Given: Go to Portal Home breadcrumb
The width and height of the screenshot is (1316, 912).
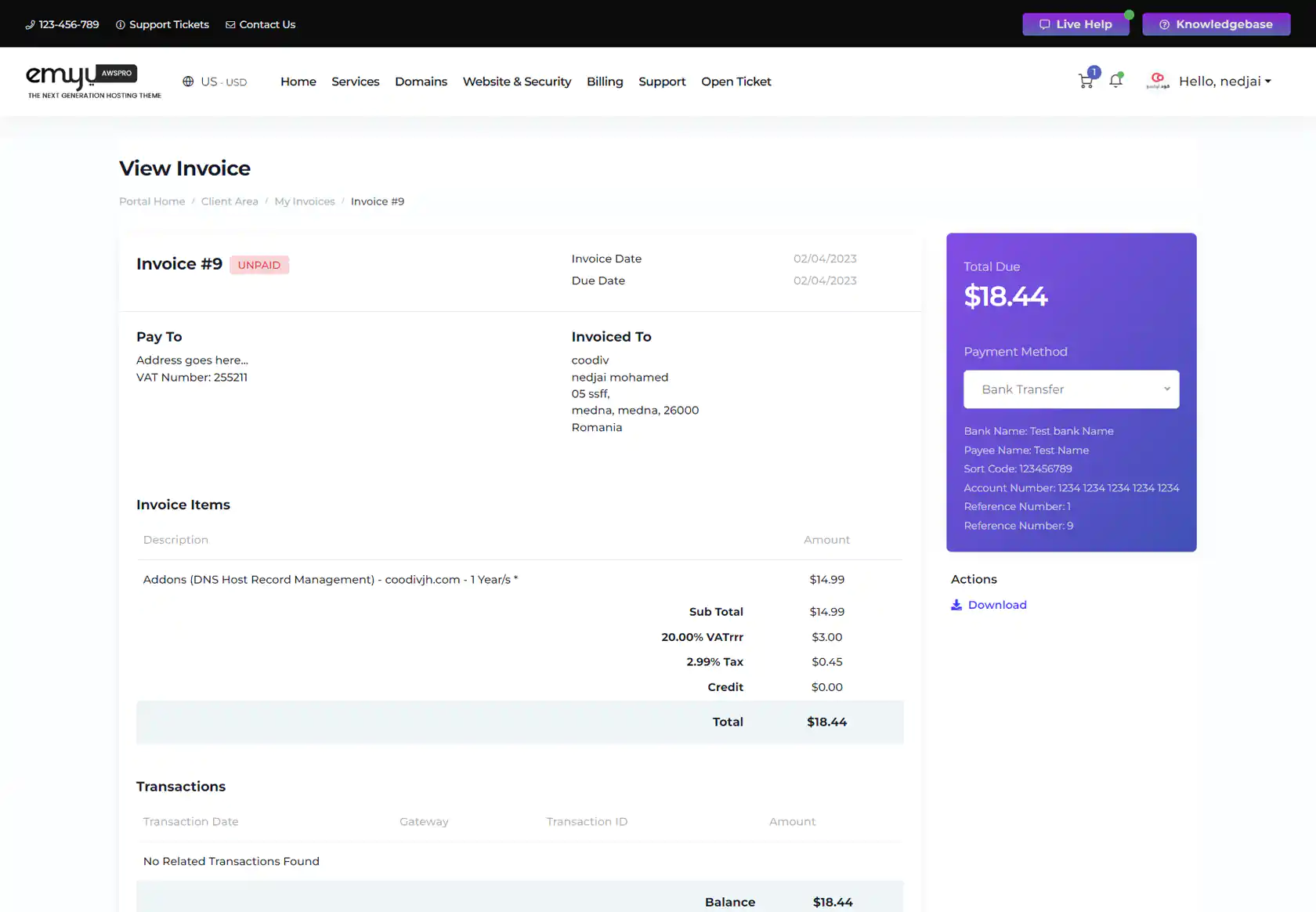Looking at the screenshot, I should (x=152, y=201).
